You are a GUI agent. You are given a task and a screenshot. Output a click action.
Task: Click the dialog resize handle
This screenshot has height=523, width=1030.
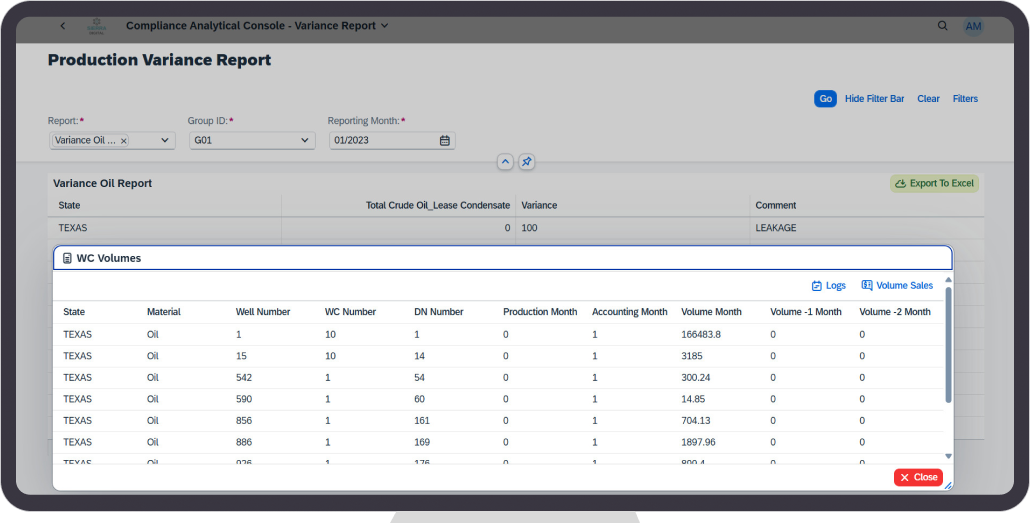pyautogui.click(x=948, y=486)
